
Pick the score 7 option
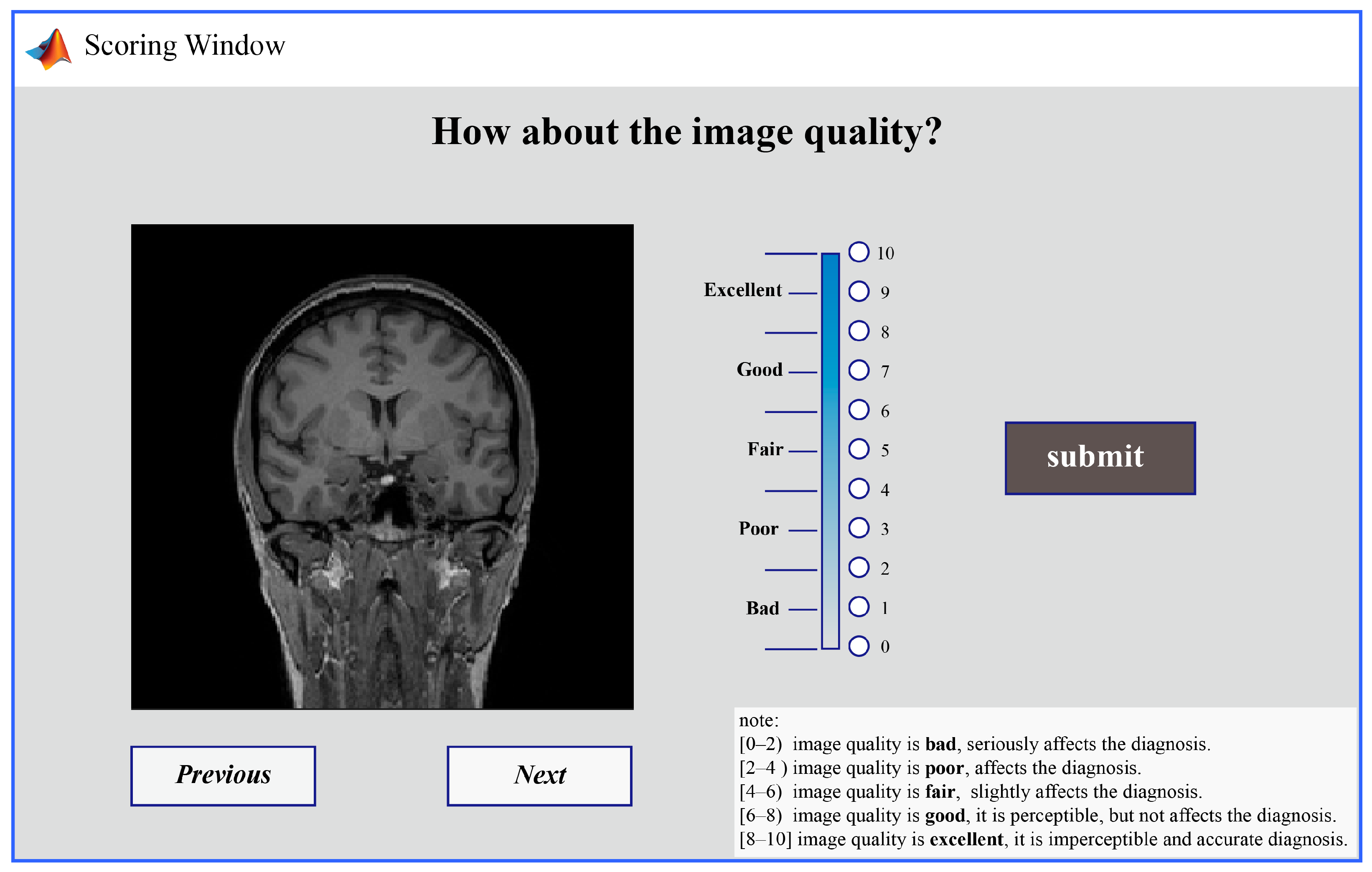click(x=859, y=370)
